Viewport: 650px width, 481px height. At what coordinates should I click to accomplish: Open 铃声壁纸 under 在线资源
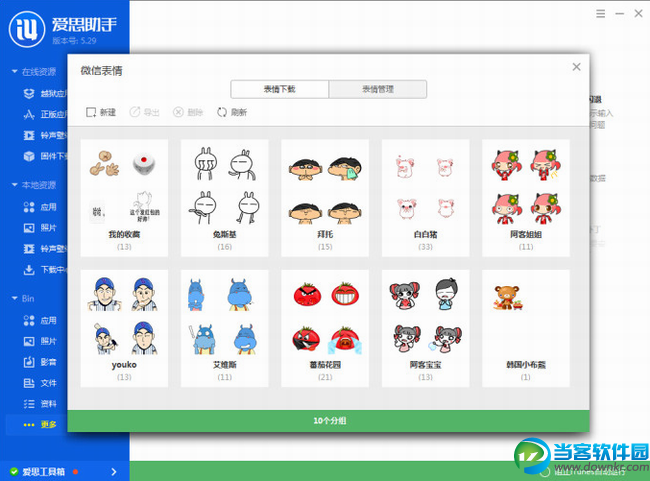pyautogui.click(x=45, y=135)
